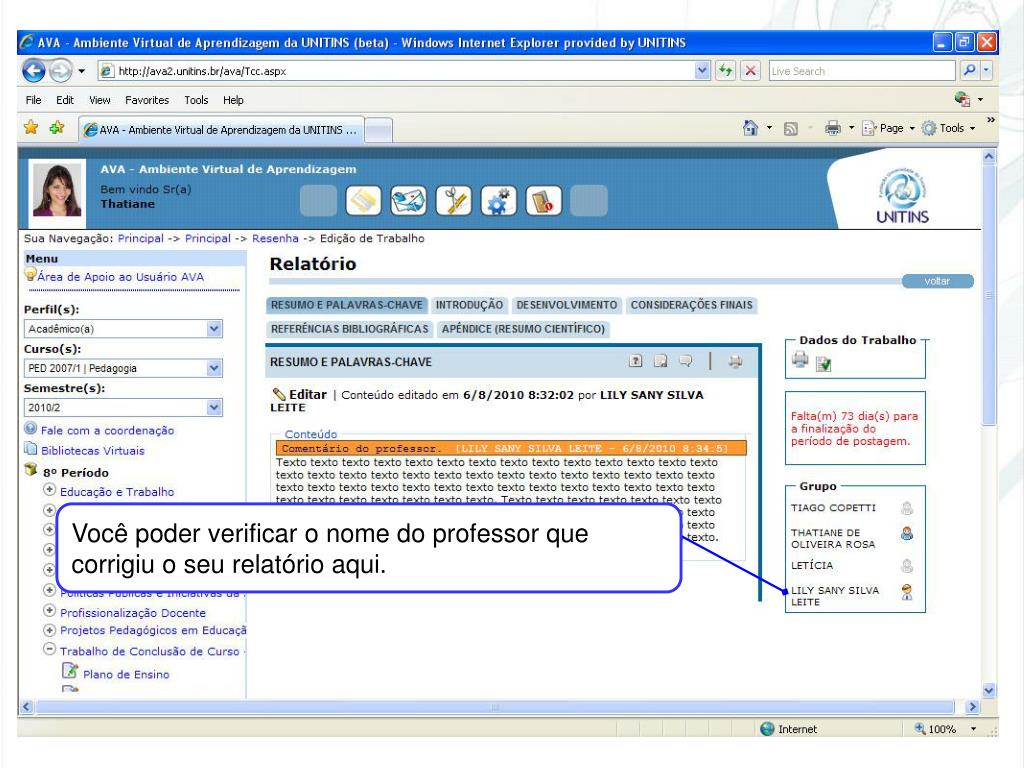Click the Add to Favorites star icon

click(x=57, y=127)
